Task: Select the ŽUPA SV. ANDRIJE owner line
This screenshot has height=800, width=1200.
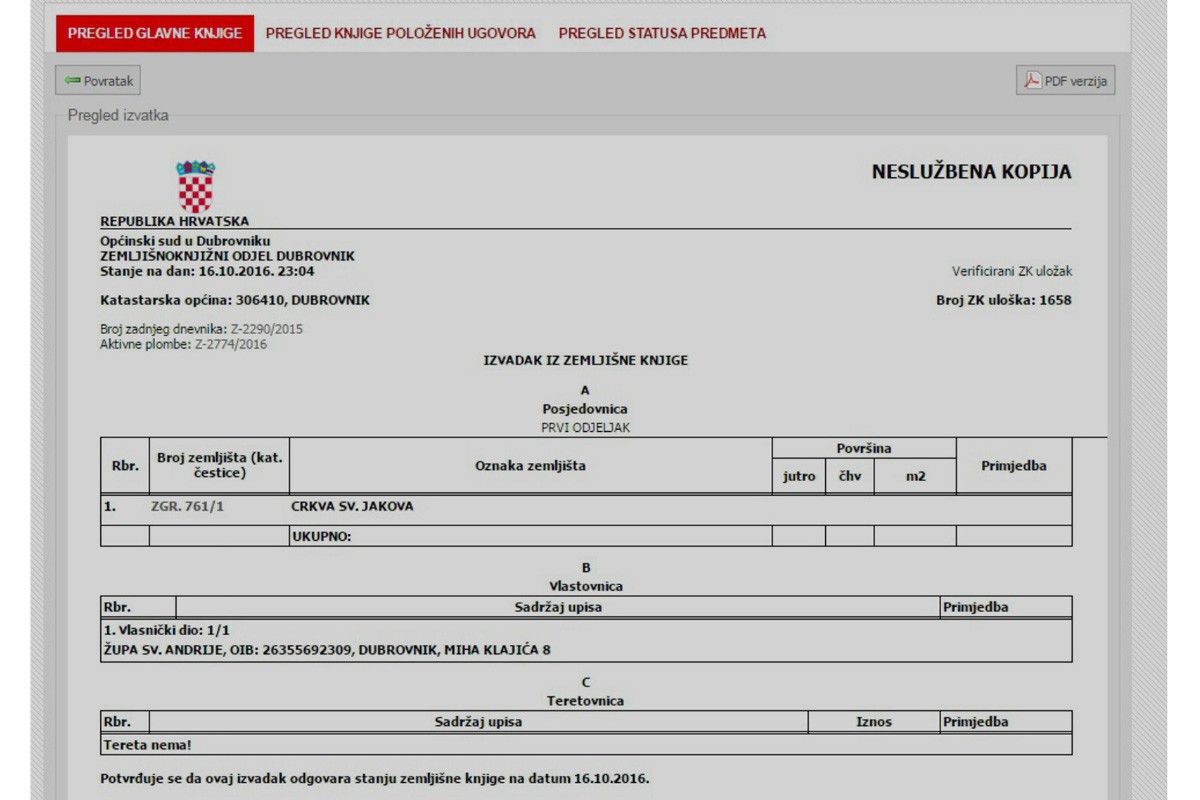Action: pos(327,650)
